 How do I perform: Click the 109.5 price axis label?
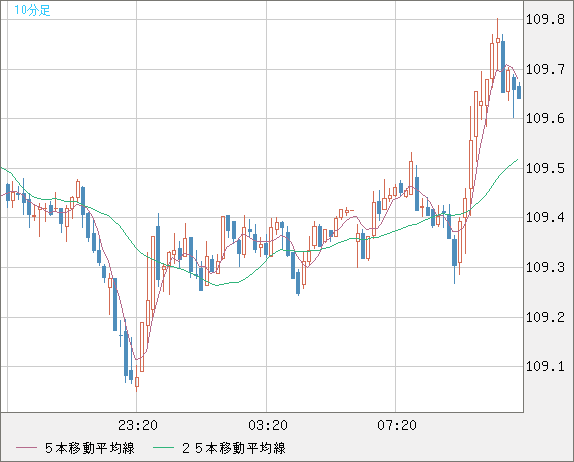click(x=545, y=168)
